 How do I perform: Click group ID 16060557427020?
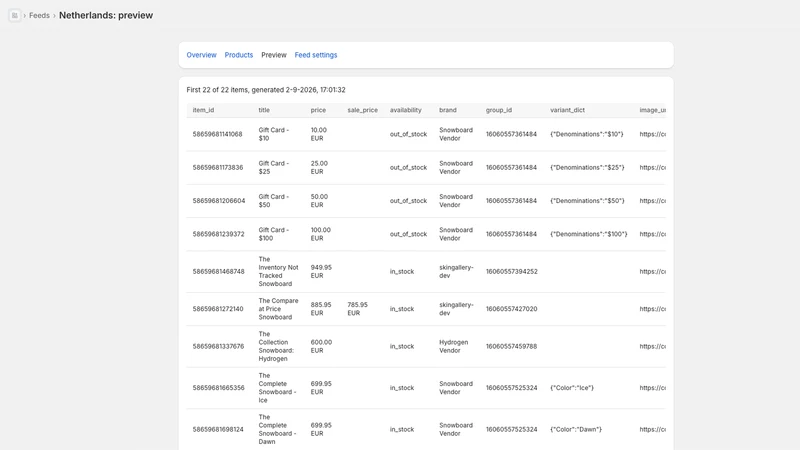pyautogui.click(x=511, y=309)
